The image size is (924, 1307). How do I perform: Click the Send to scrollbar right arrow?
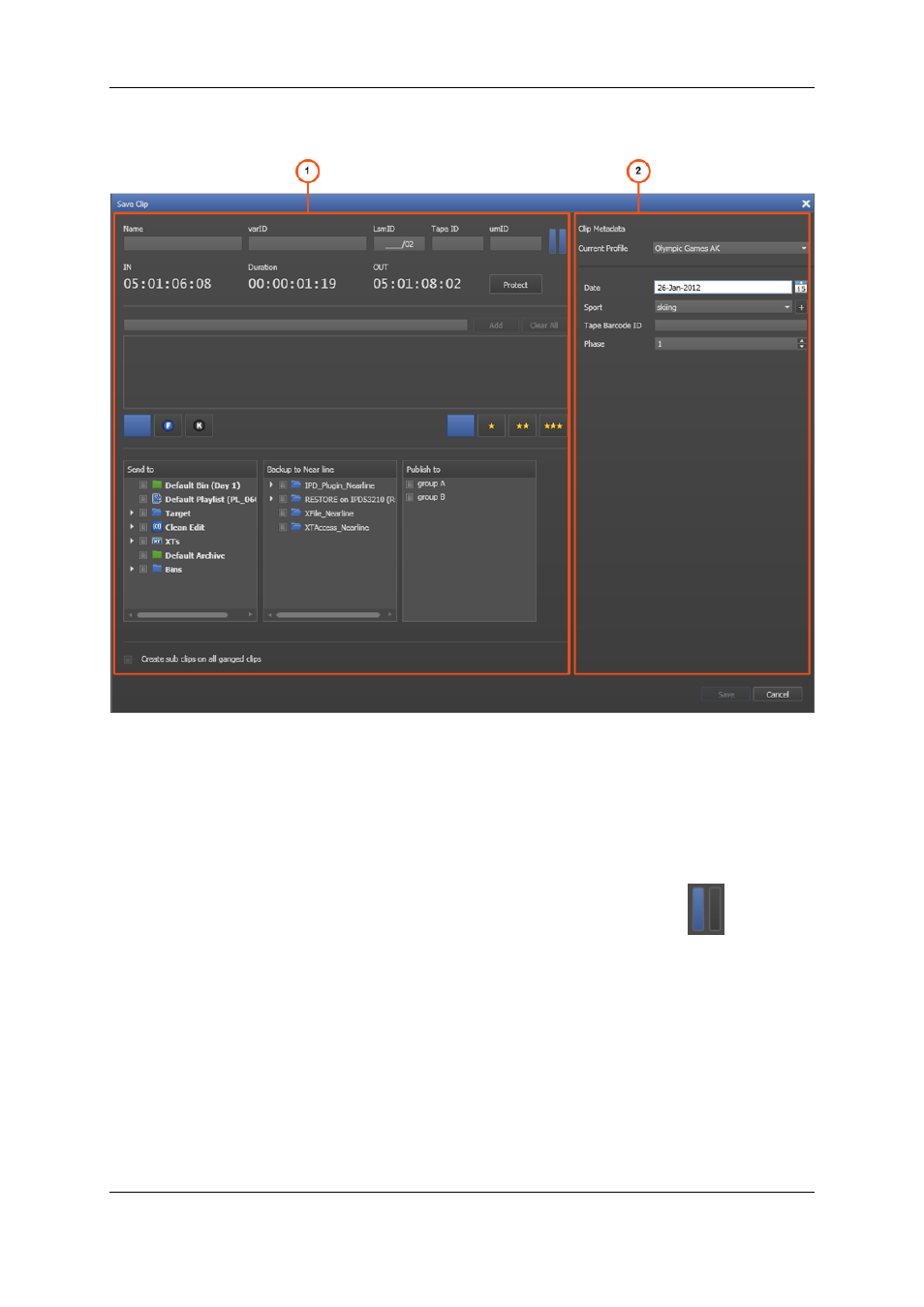tap(251, 615)
